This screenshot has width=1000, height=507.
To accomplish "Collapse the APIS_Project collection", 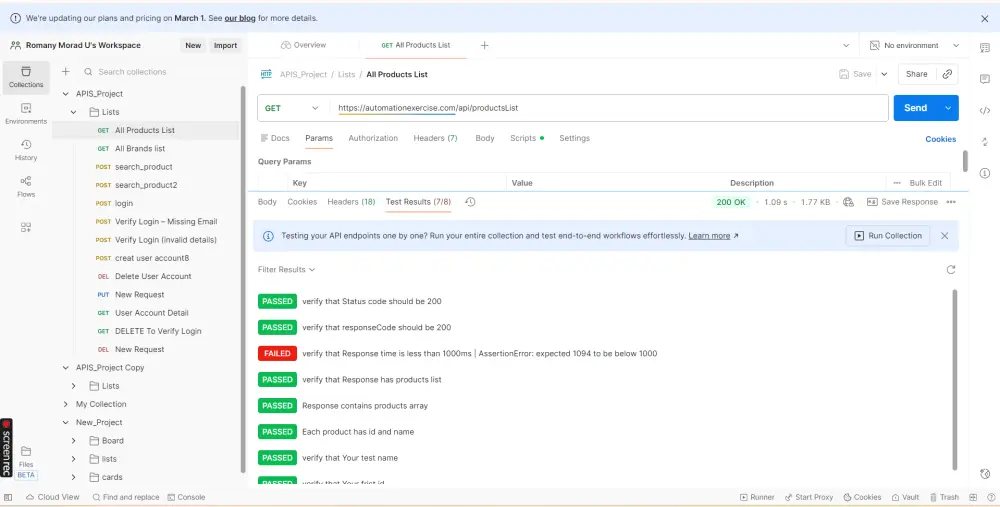I will 66,94.
